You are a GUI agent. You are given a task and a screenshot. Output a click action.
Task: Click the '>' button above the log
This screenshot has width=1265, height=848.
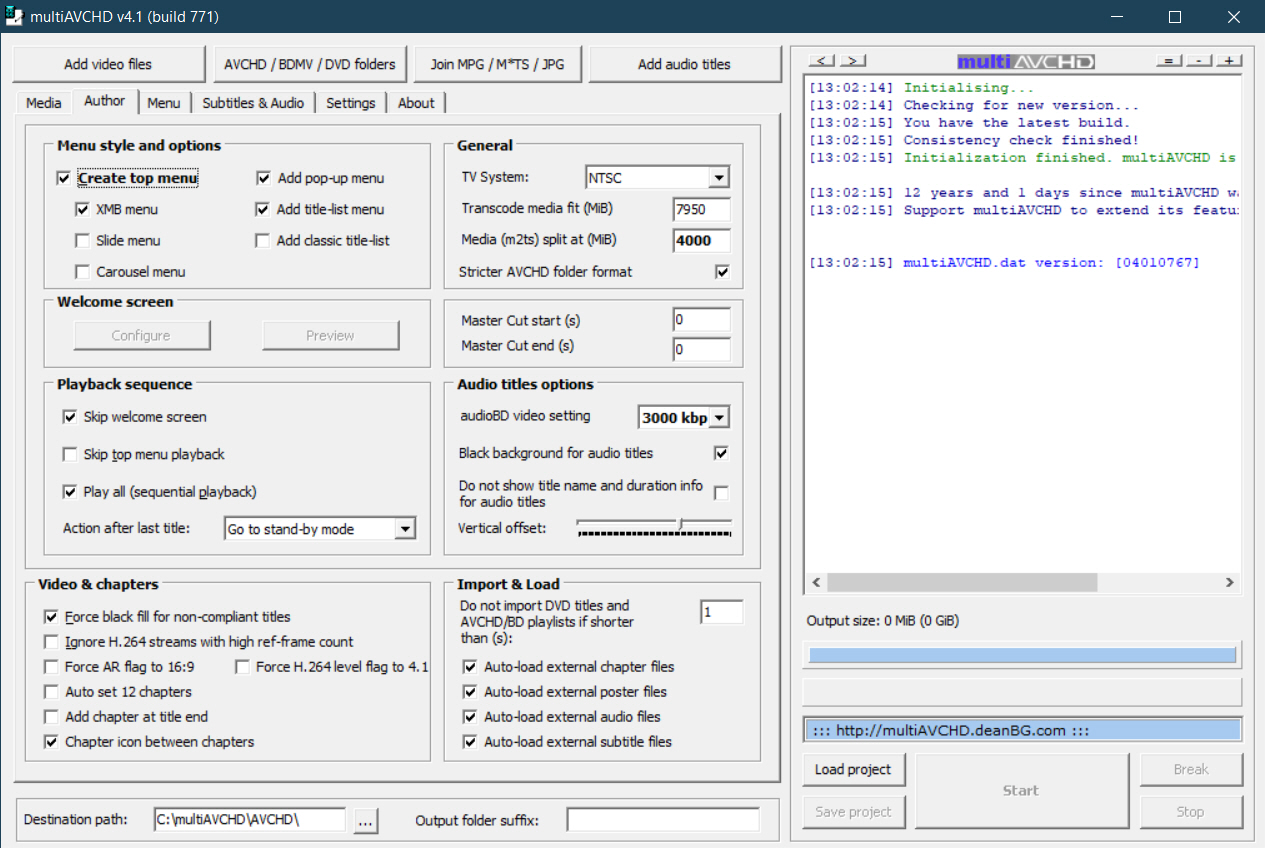click(x=852, y=62)
